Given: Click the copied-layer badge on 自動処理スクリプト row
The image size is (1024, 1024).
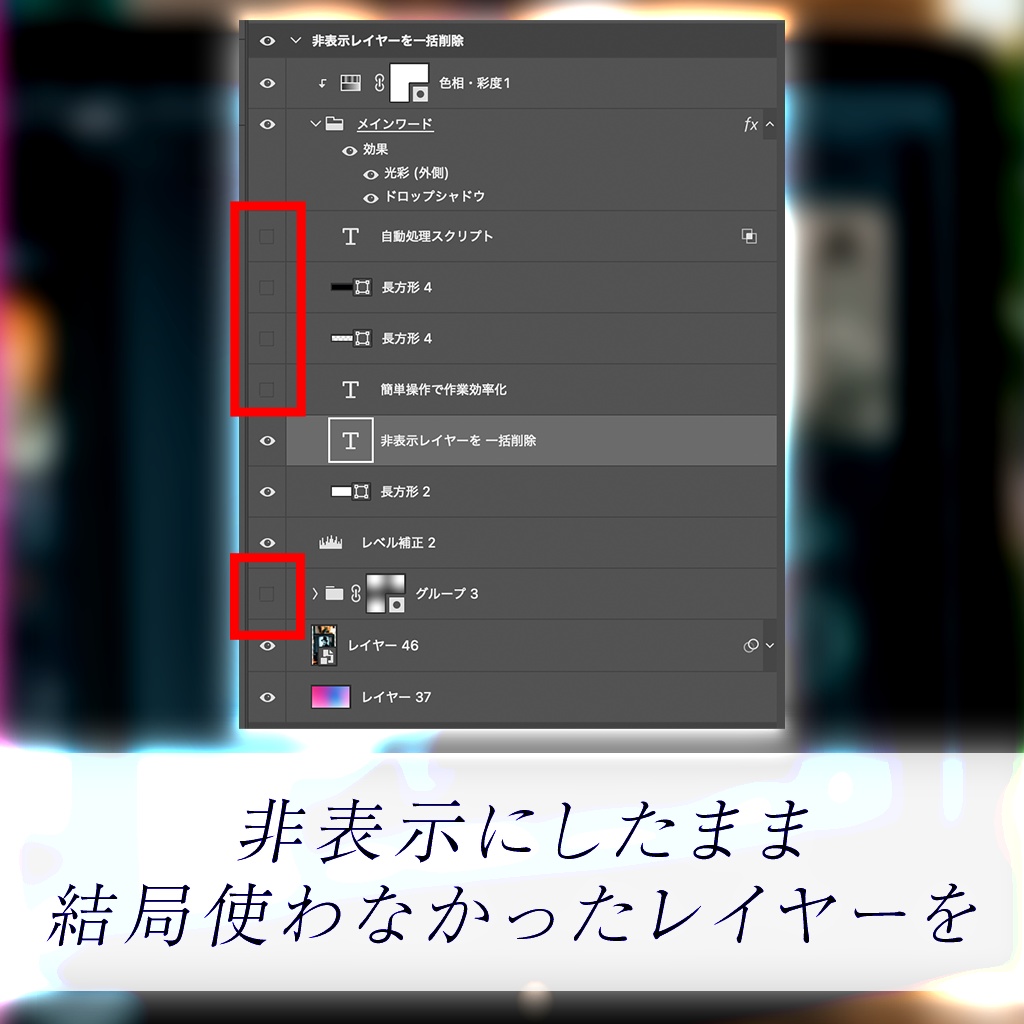Looking at the screenshot, I should [x=749, y=237].
